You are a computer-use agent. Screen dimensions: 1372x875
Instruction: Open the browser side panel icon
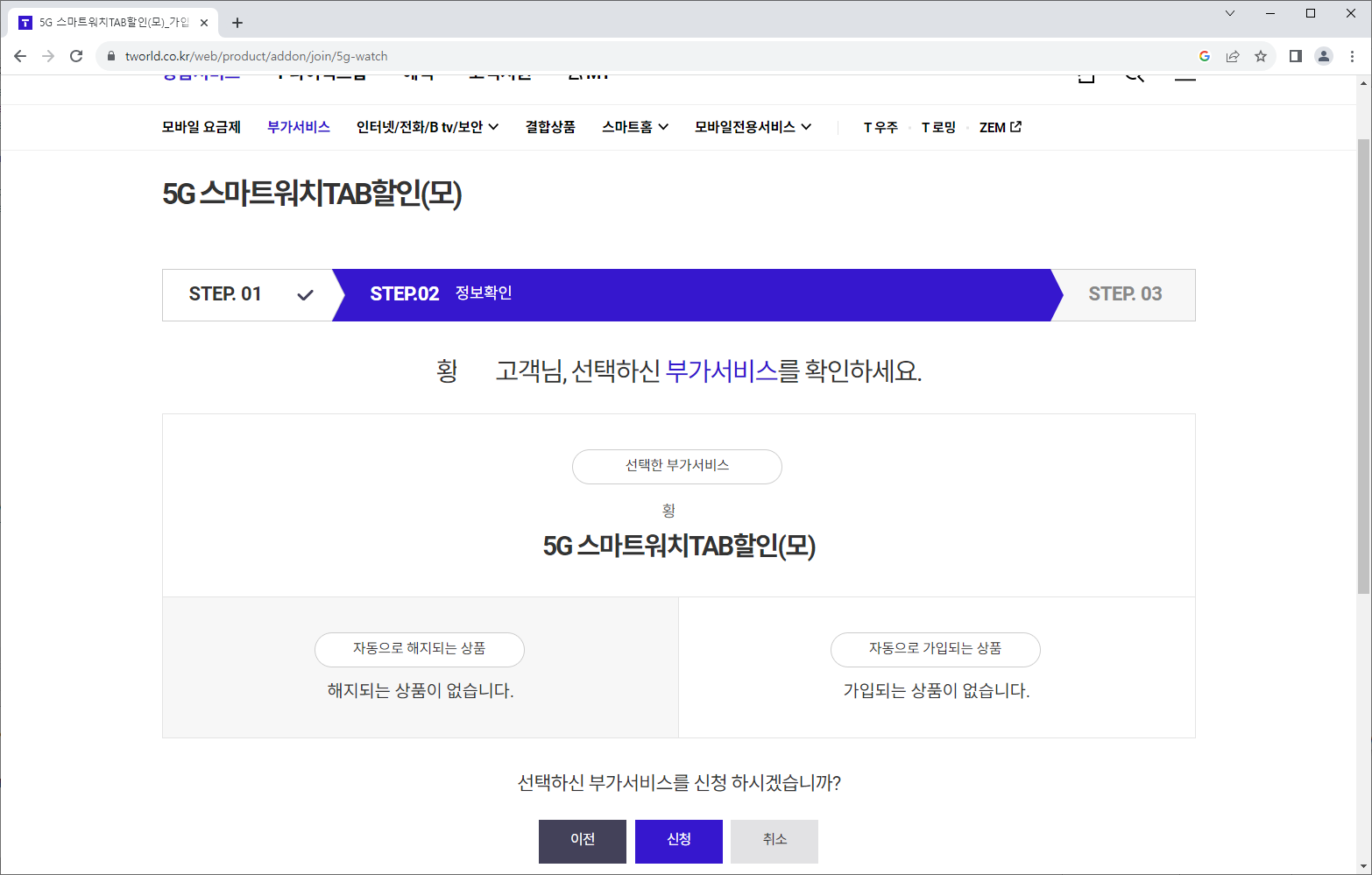point(1296,56)
